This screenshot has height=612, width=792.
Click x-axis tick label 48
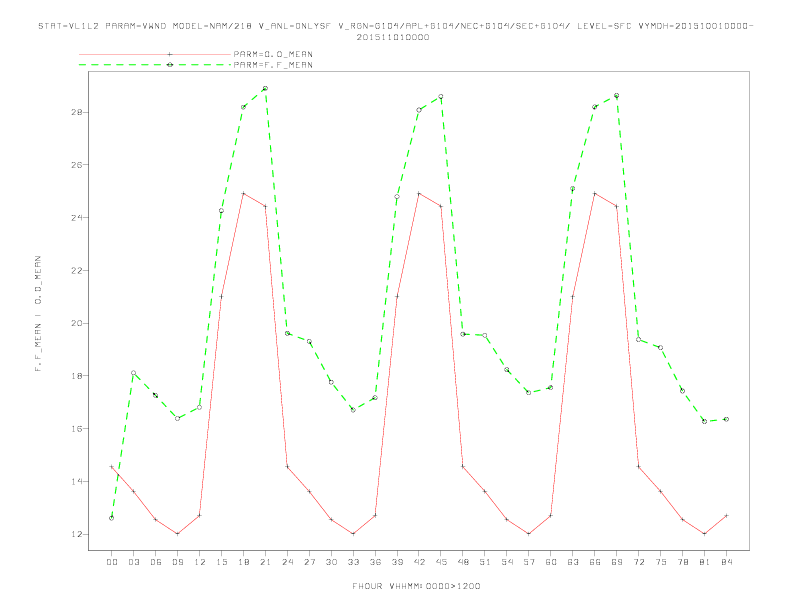pos(463,562)
